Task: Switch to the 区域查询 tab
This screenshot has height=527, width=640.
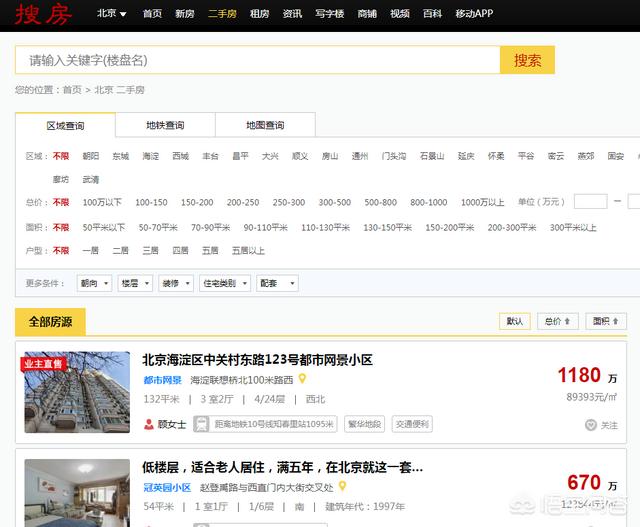Action: tap(65, 125)
